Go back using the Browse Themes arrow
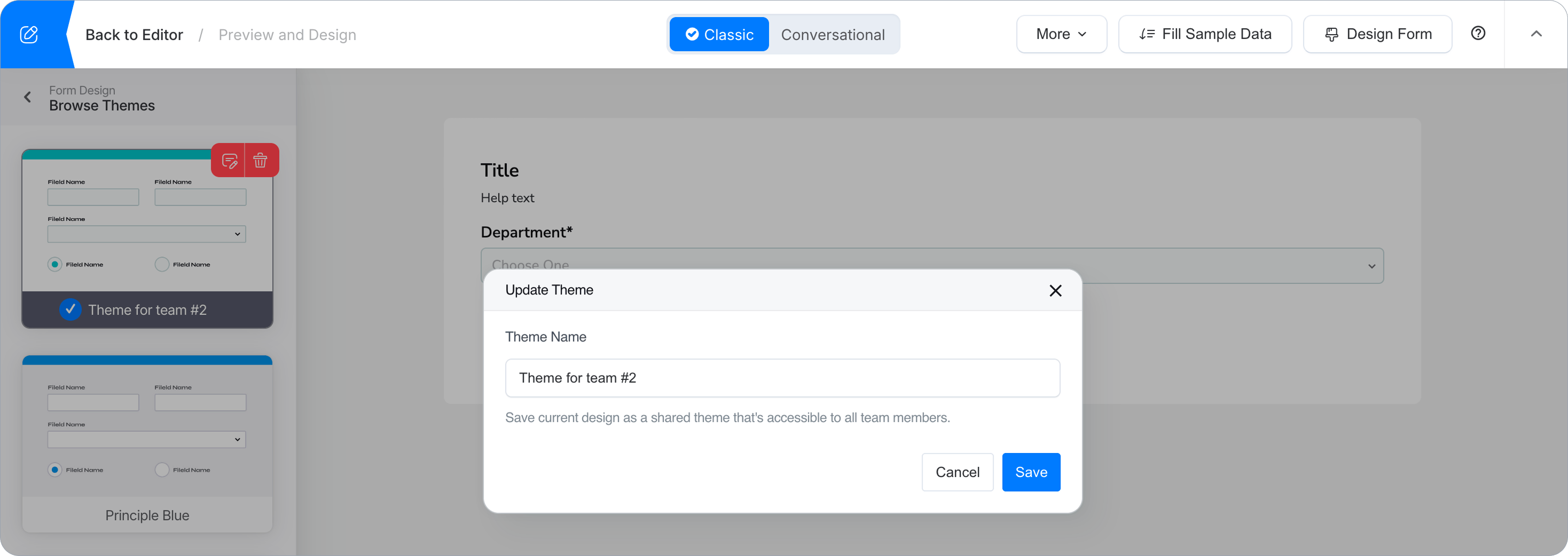 click(27, 97)
